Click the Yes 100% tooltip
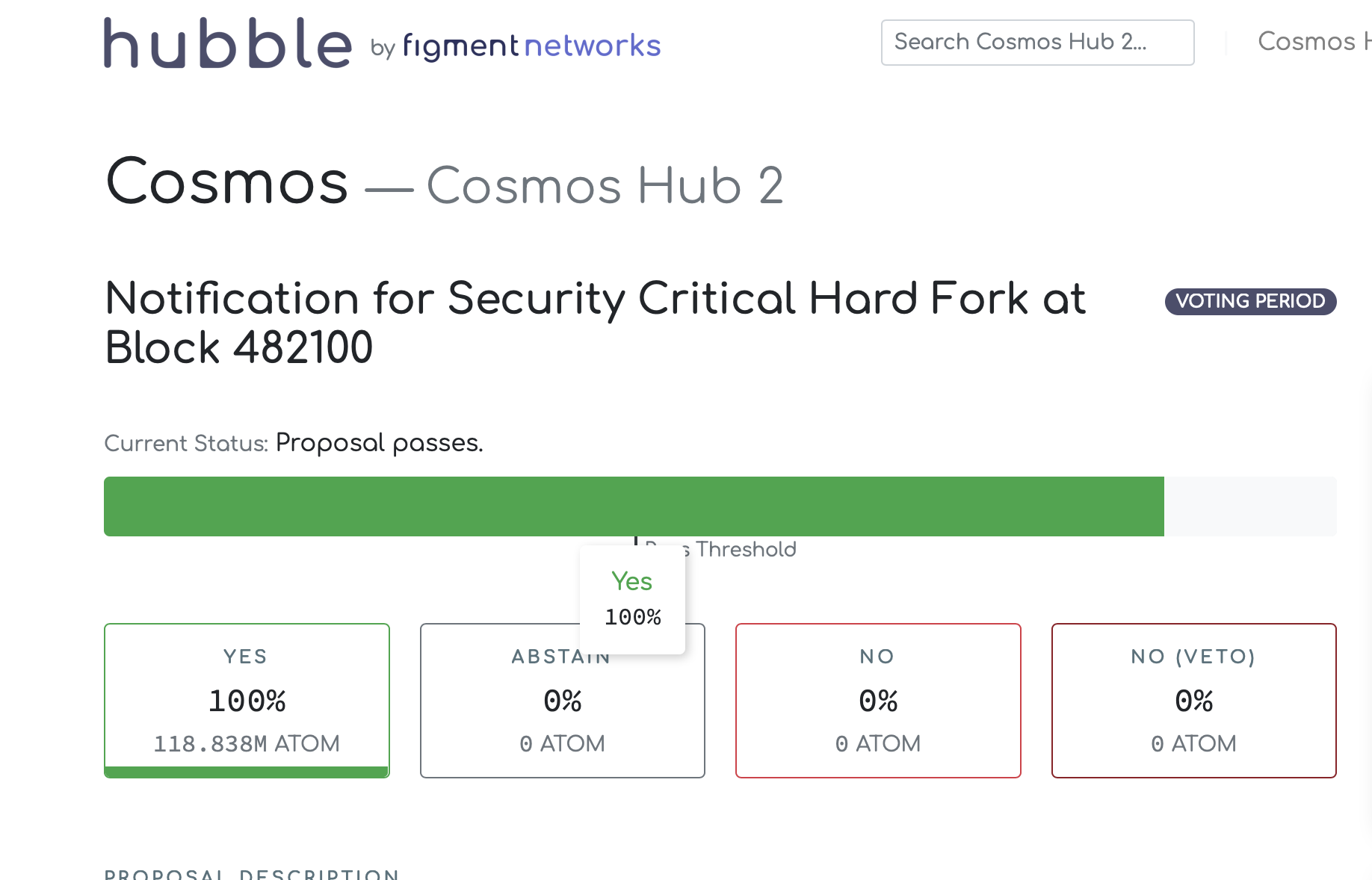This screenshot has height=880, width=1372. coord(632,599)
